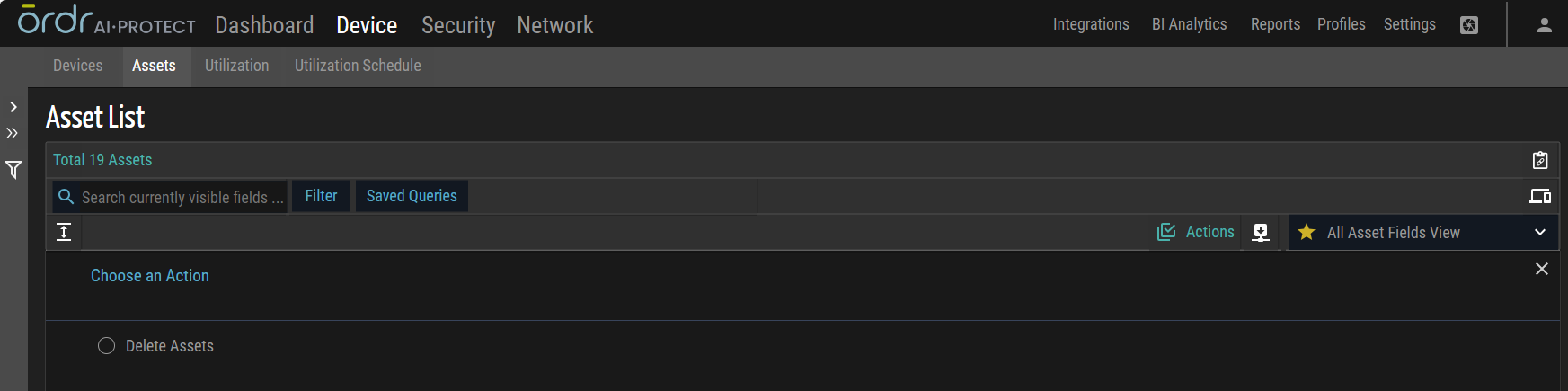The width and height of the screenshot is (1568, 391).
Task: Open the user profile icon
Action: coord(1545,25)
